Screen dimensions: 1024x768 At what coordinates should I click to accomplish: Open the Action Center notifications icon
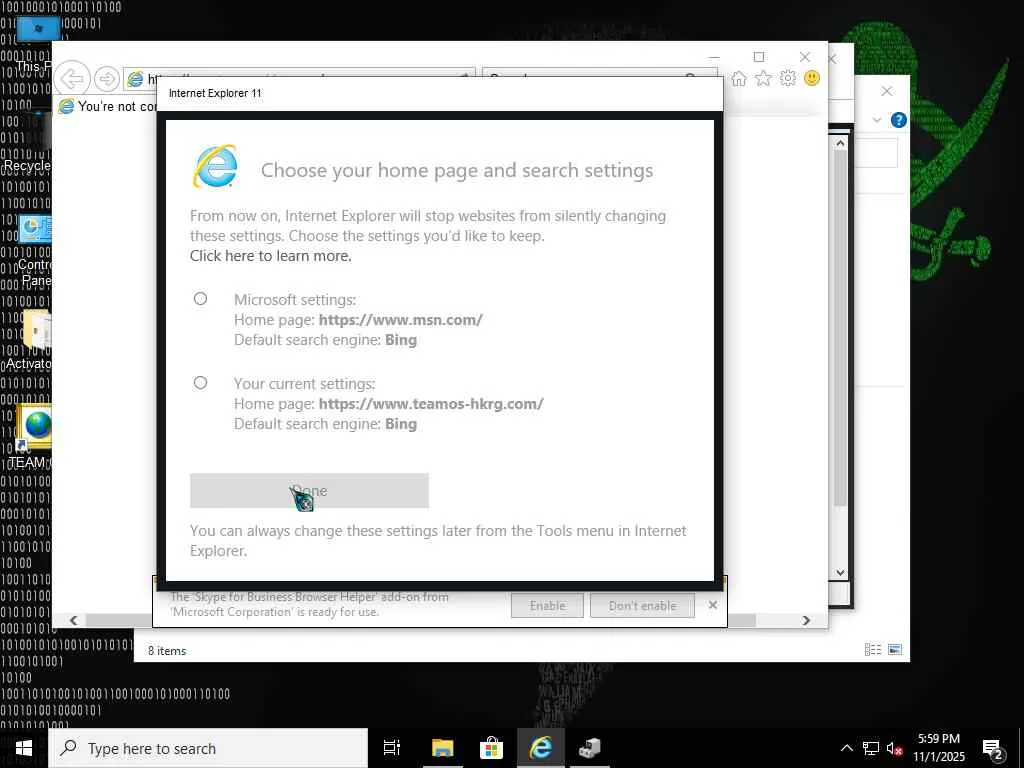pyautogui.click(x=993, y=749)
